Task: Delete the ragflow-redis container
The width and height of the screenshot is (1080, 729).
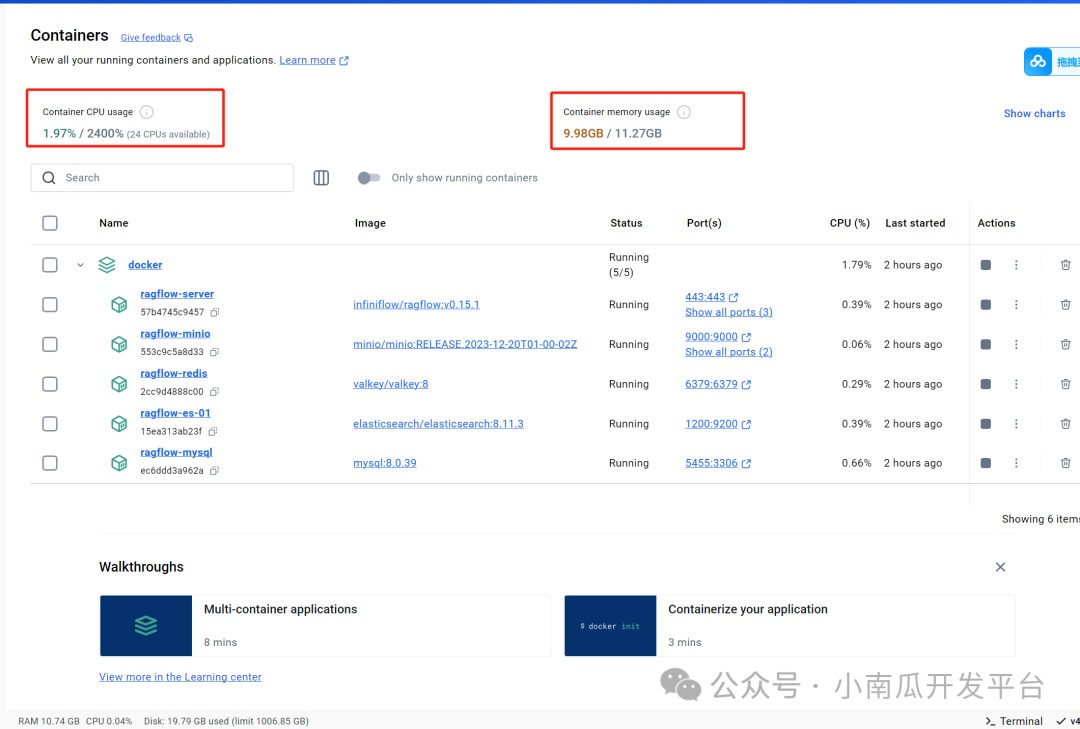Action: pyautogui.click(x=1066, y=384)
